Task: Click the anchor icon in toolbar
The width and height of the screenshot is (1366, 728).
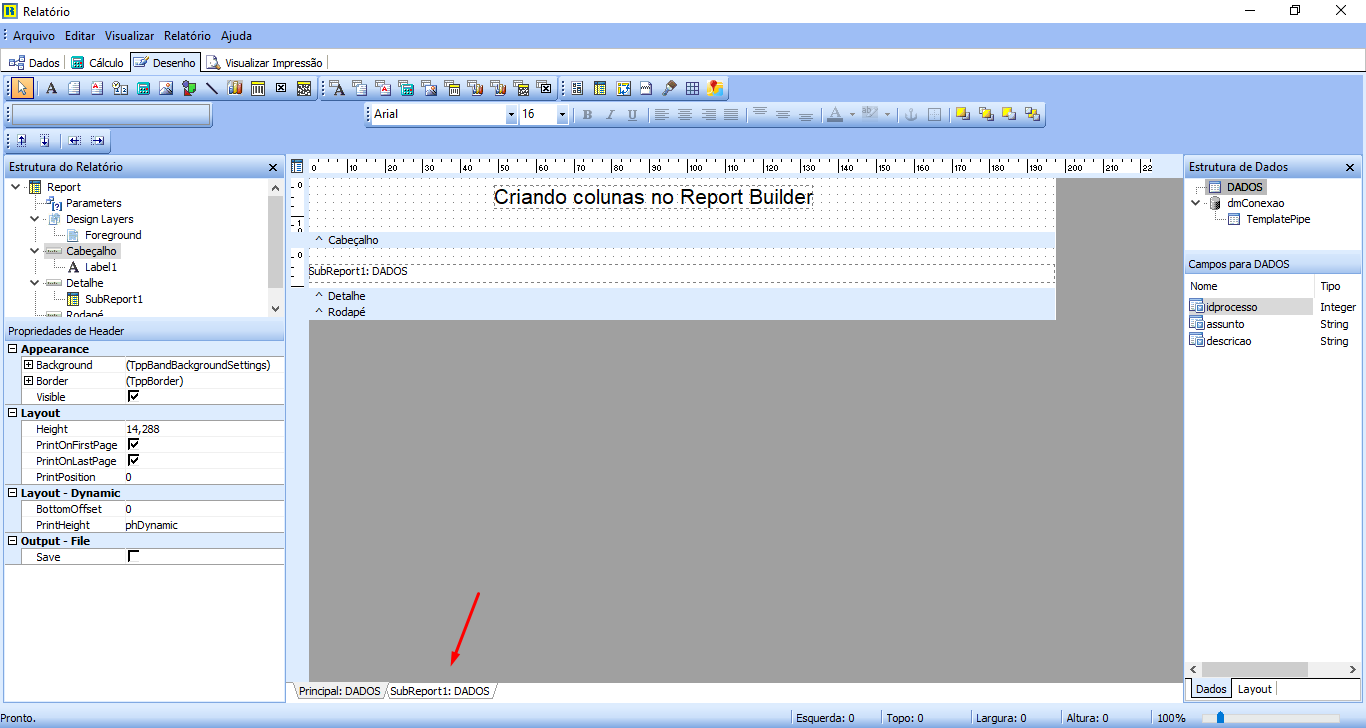Action: [910, 115]
